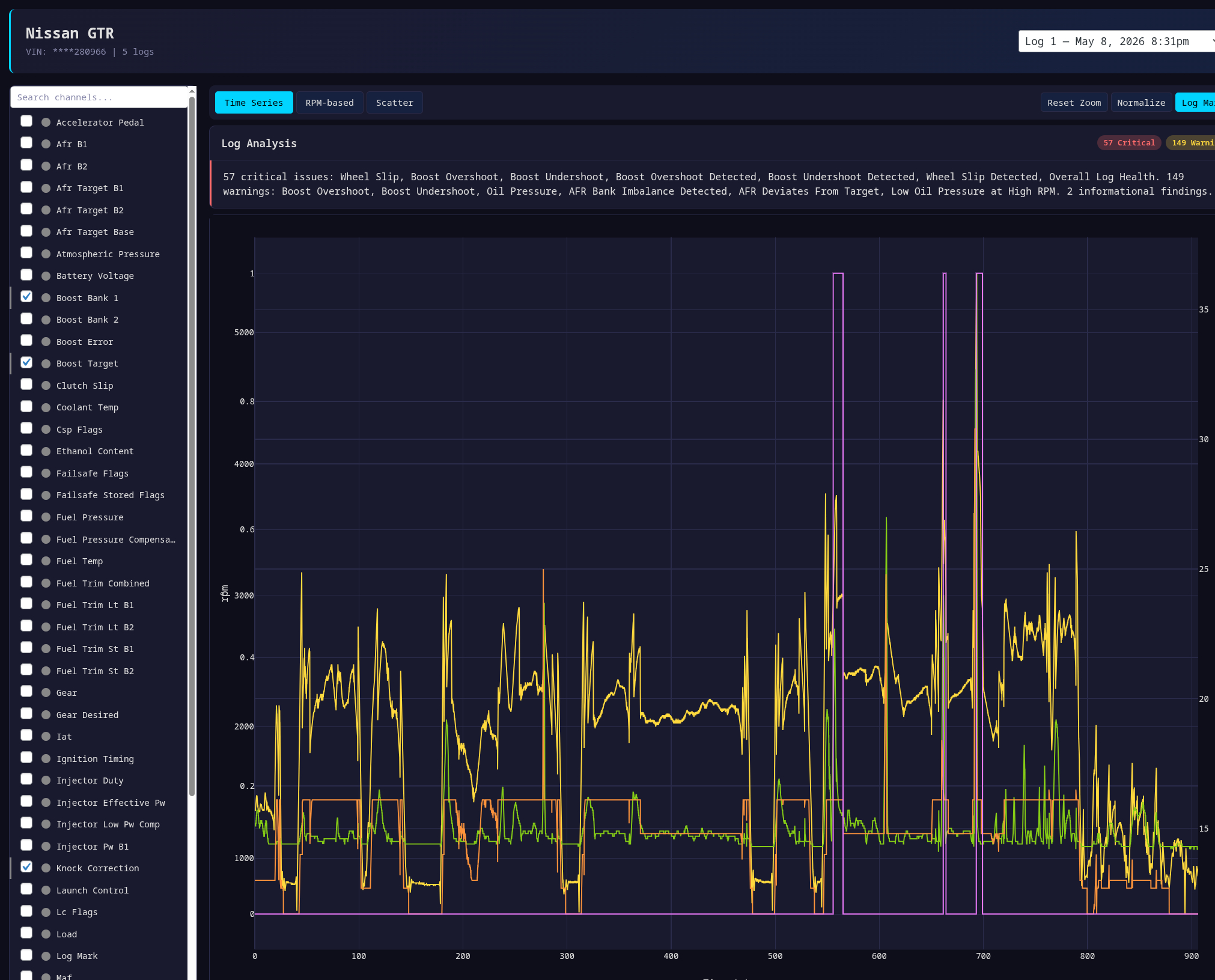This screenshot has height=980, width=1215.
Task: Click the Nissan GTR title
Action: coord(70,34)
